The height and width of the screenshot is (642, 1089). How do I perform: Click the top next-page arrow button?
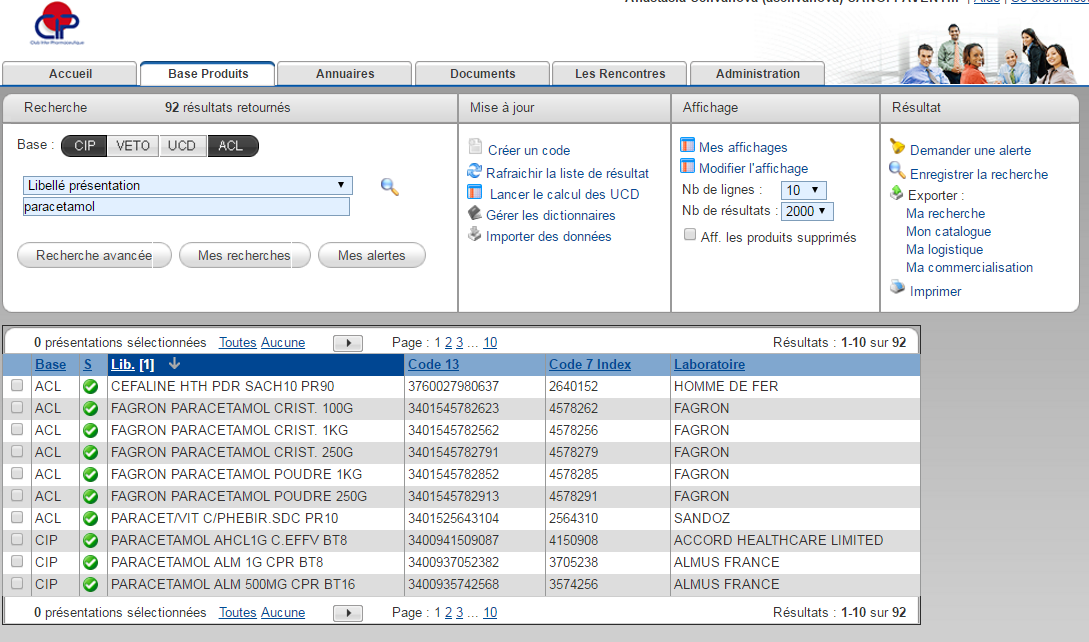pyautogui.click(x=348, y=343)
